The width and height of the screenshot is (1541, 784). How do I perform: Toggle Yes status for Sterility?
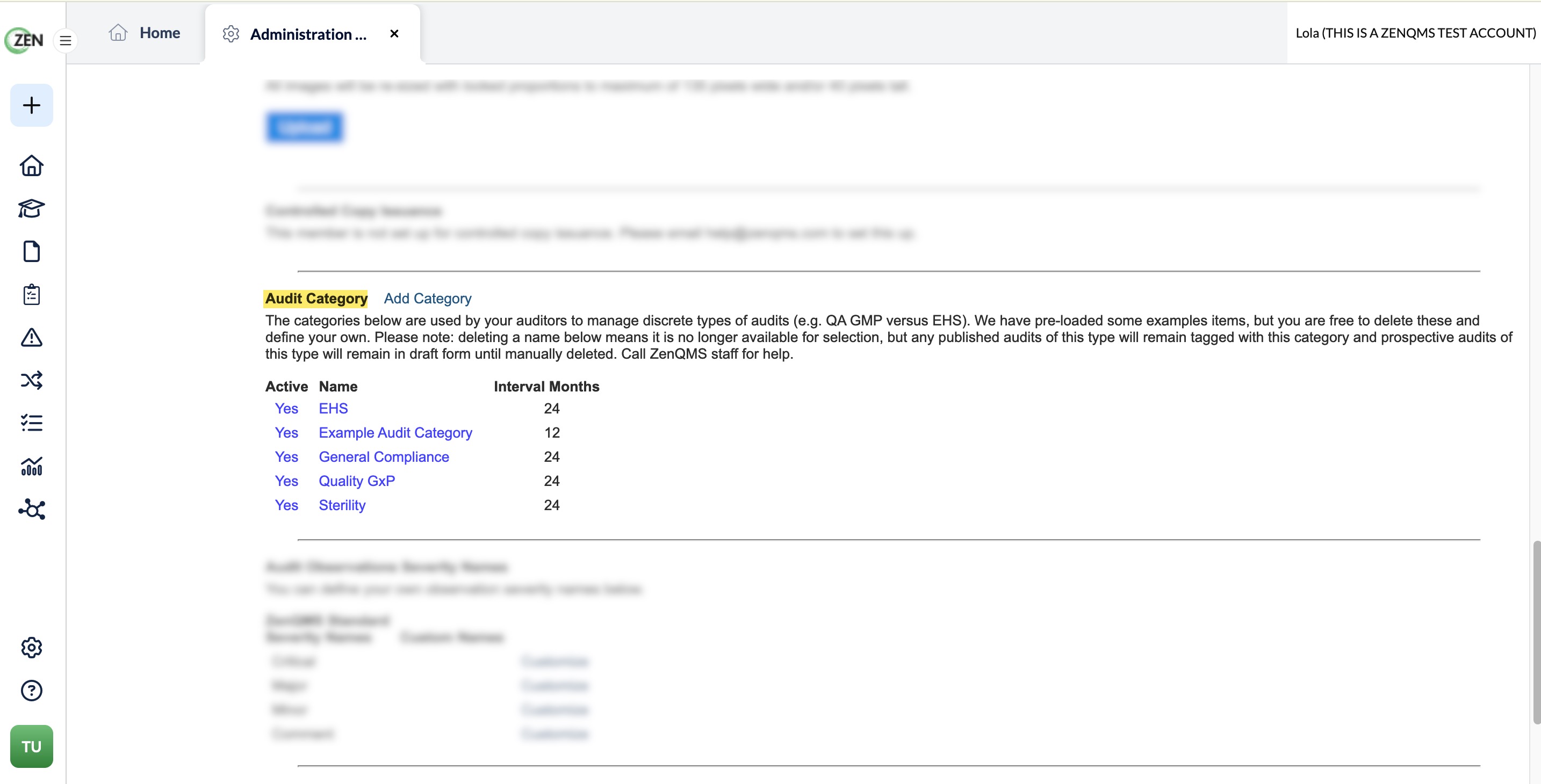(286, 505)
